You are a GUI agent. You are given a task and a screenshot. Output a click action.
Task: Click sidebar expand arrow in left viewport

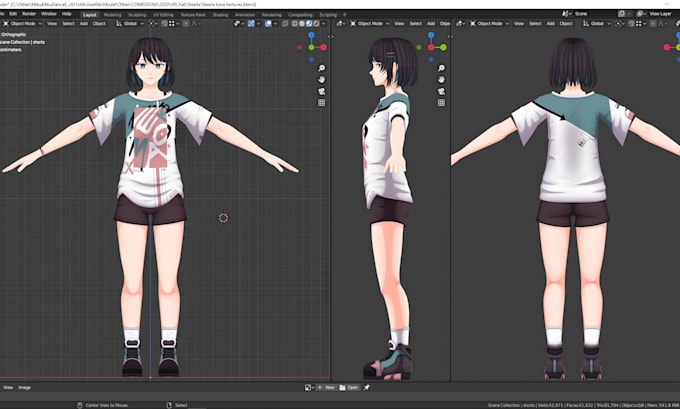330,36
